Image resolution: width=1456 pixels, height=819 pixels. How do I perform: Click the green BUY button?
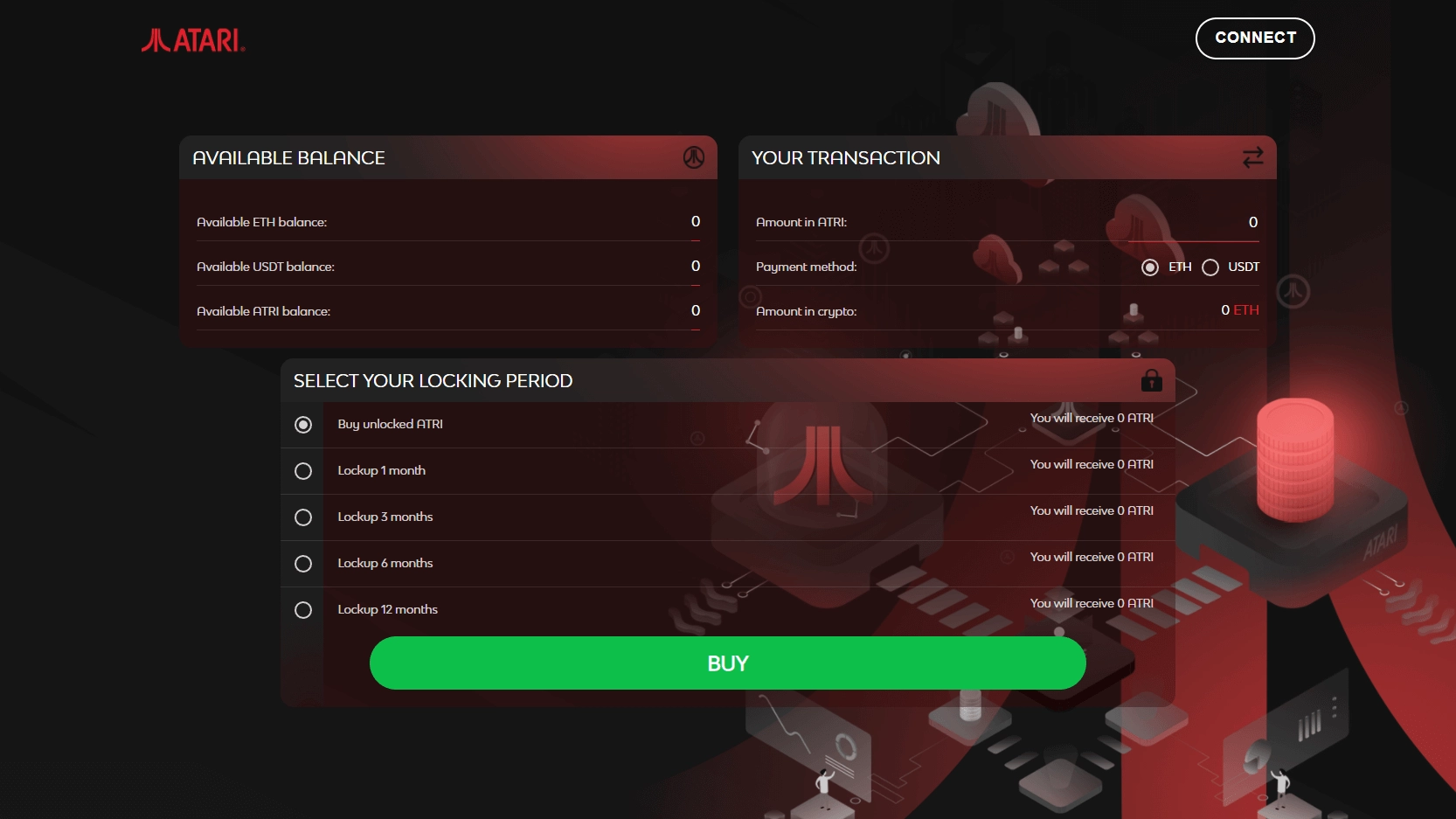(728, 663)
